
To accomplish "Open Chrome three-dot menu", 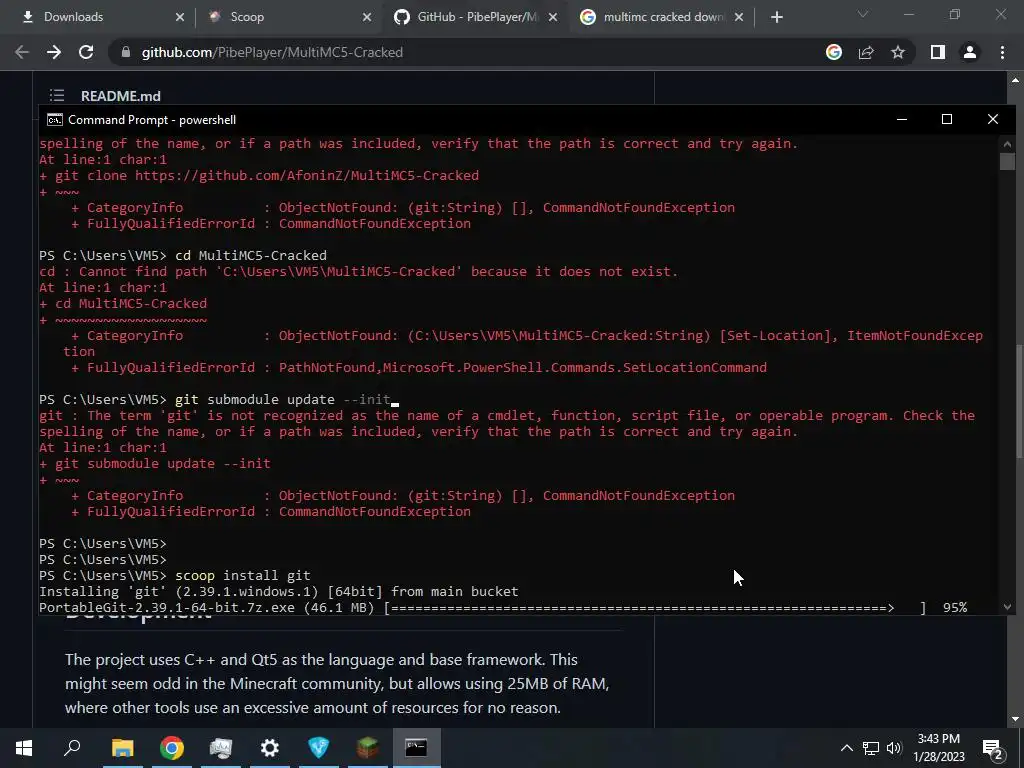I will (1002, 52).
